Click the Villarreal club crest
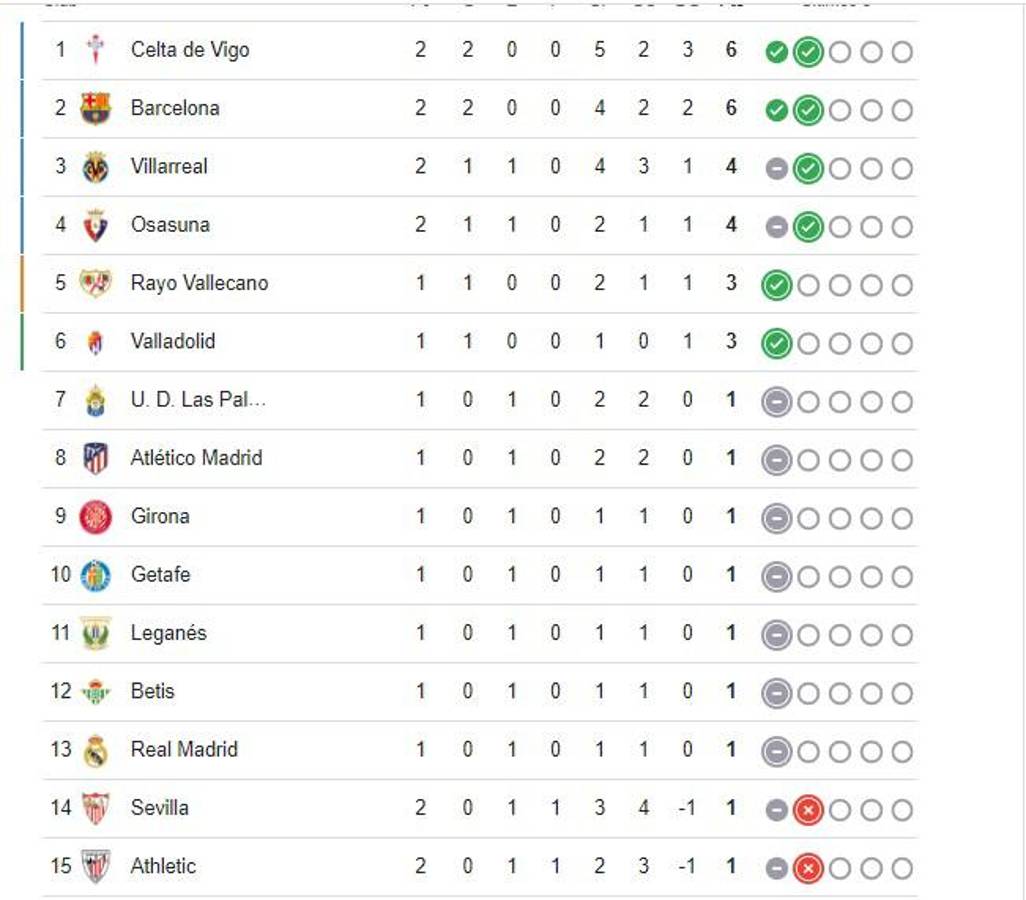The image size is (1026, 900). tap(97, 166)
